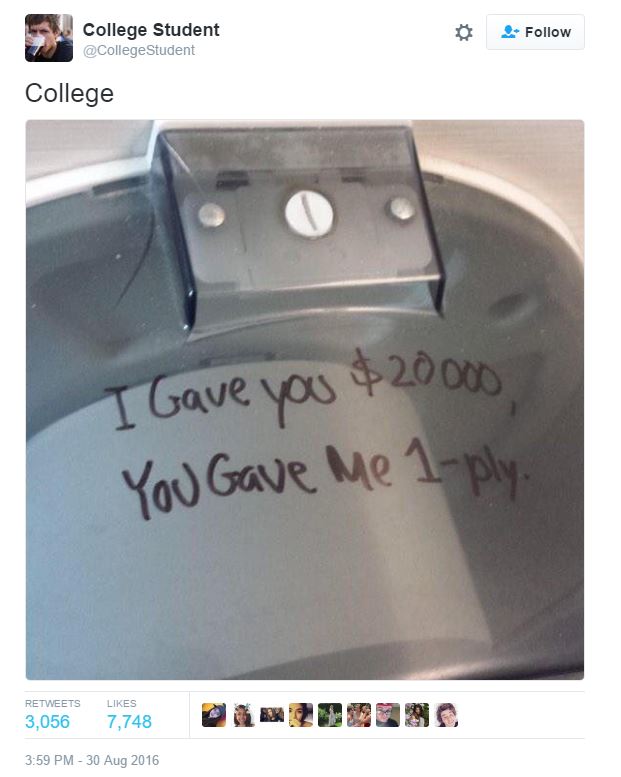Open the third liker avatar
This screenshot has height=777, width=621.
[272, 715]
